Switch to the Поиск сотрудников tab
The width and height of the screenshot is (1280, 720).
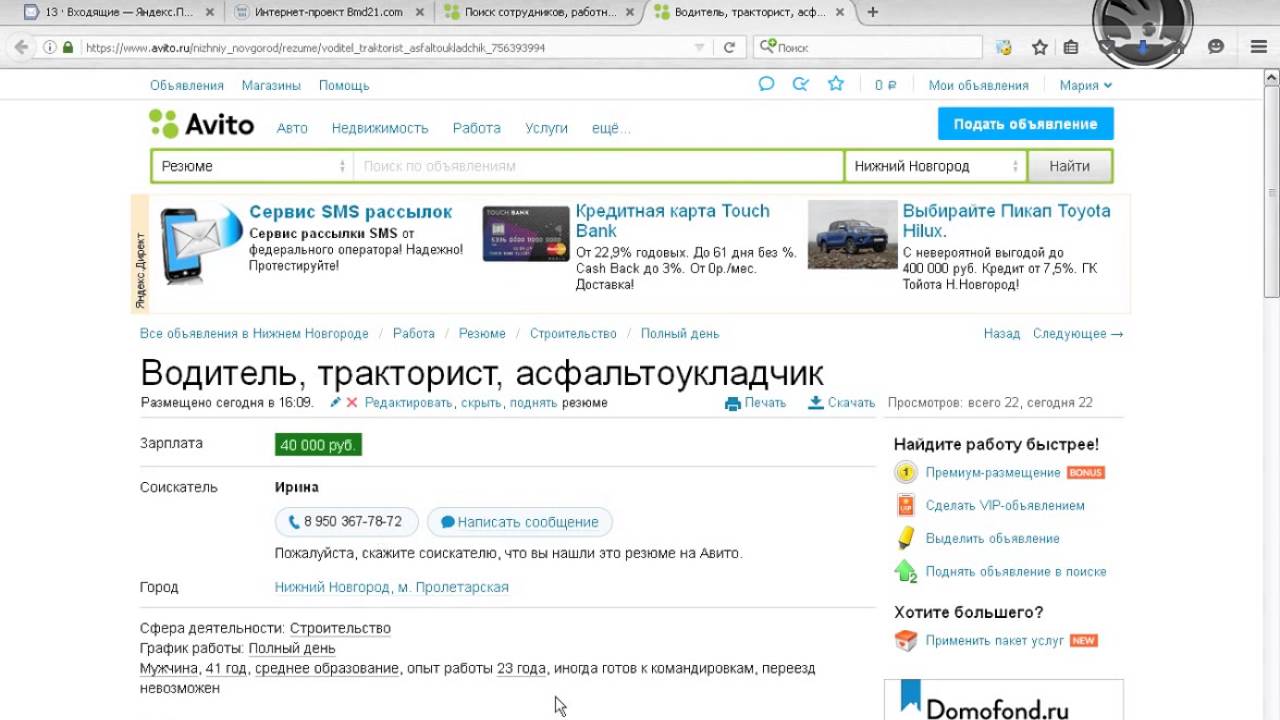pos(538,12)
